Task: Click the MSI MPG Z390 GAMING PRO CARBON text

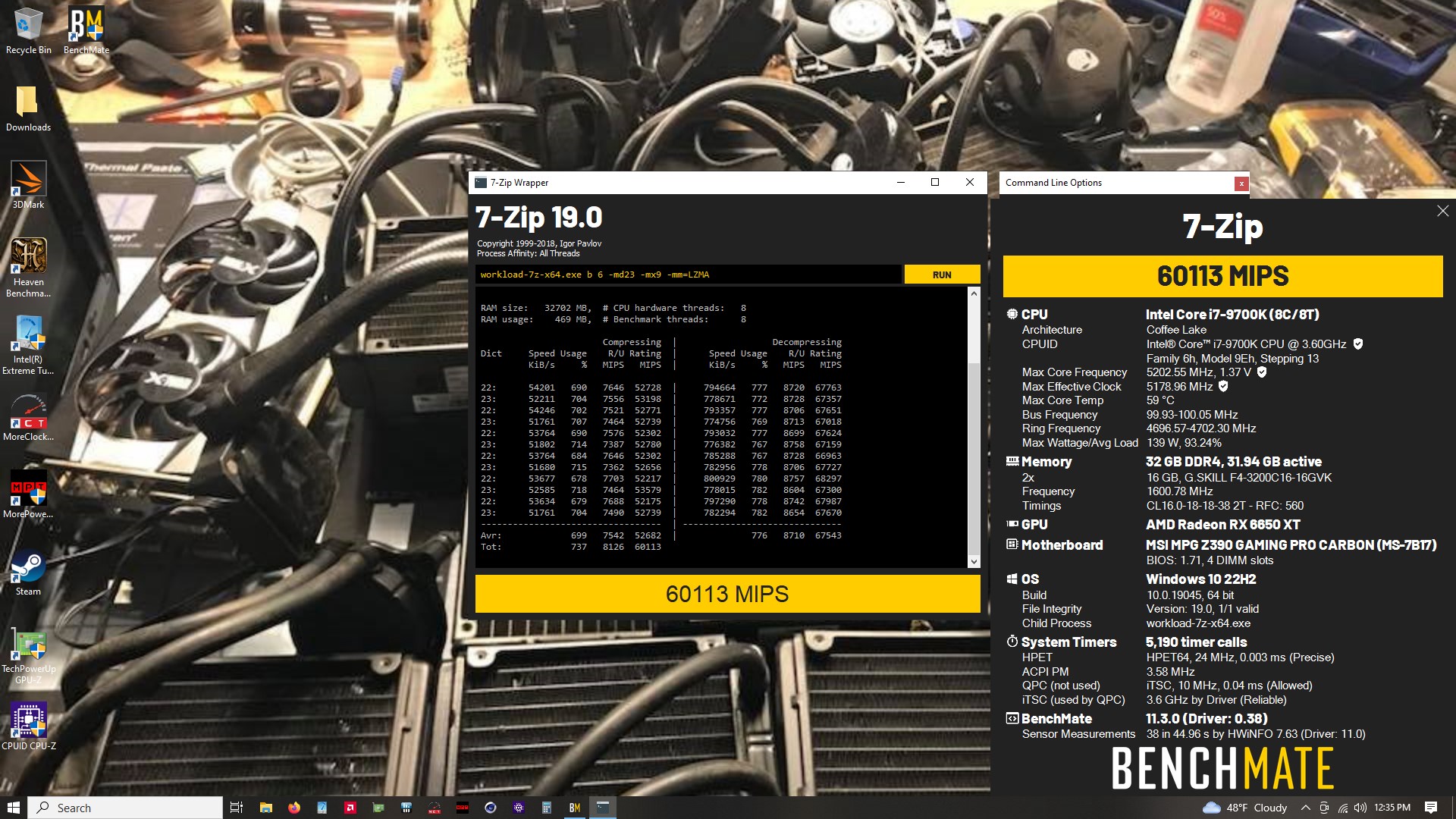Action: tap(1291, 545)
